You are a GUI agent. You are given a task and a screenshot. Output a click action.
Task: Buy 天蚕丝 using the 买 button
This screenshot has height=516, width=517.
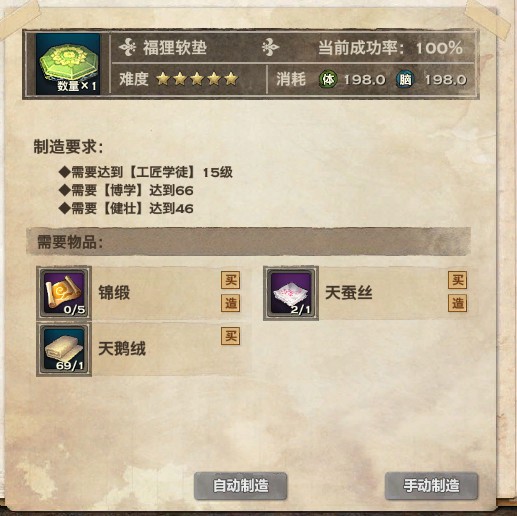[457, 280]
